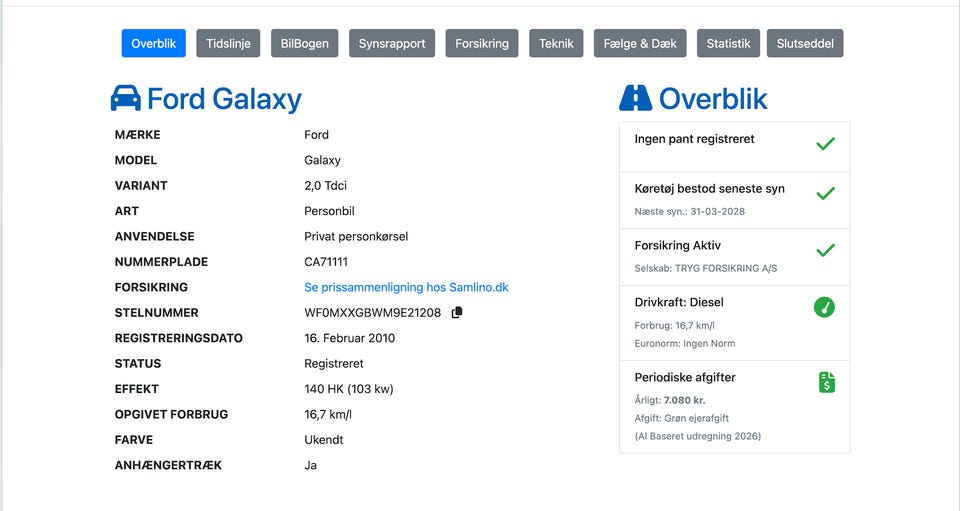The image size is (960, 511).
Task: Select the Synsrapport tab
Action: [x=392, y=43]
